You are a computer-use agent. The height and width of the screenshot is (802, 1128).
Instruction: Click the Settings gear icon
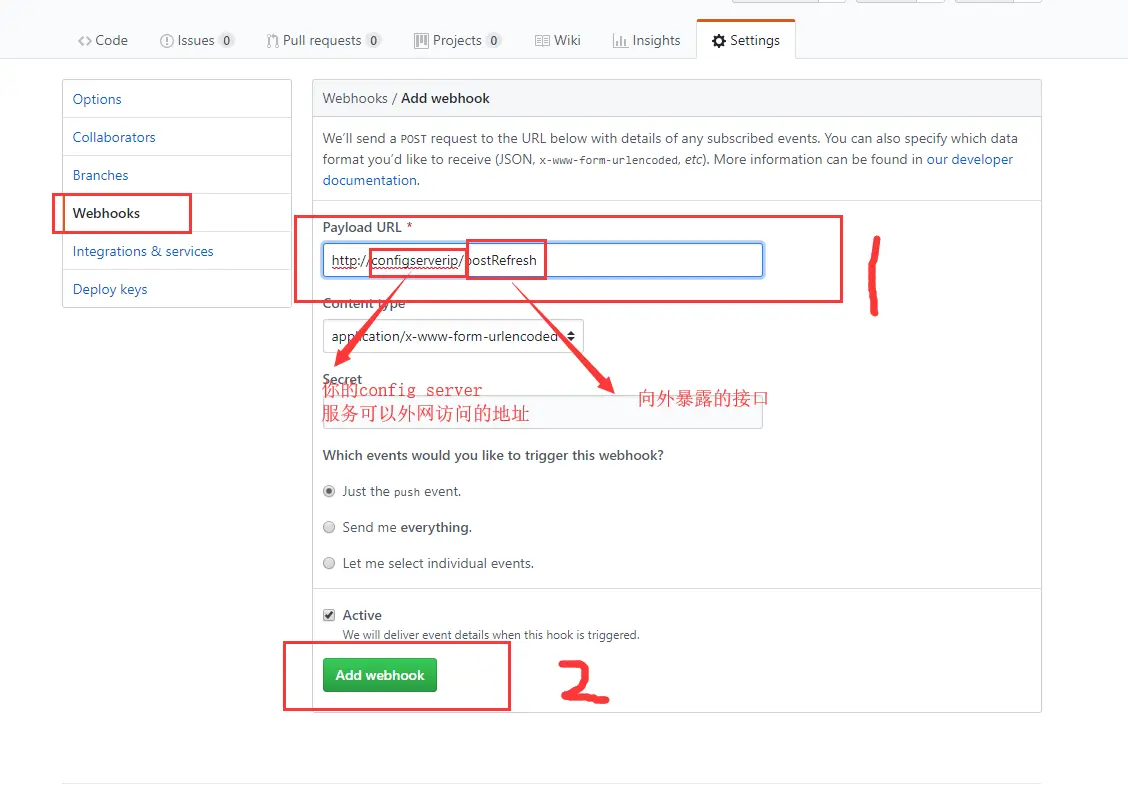(x=719, y=41)
